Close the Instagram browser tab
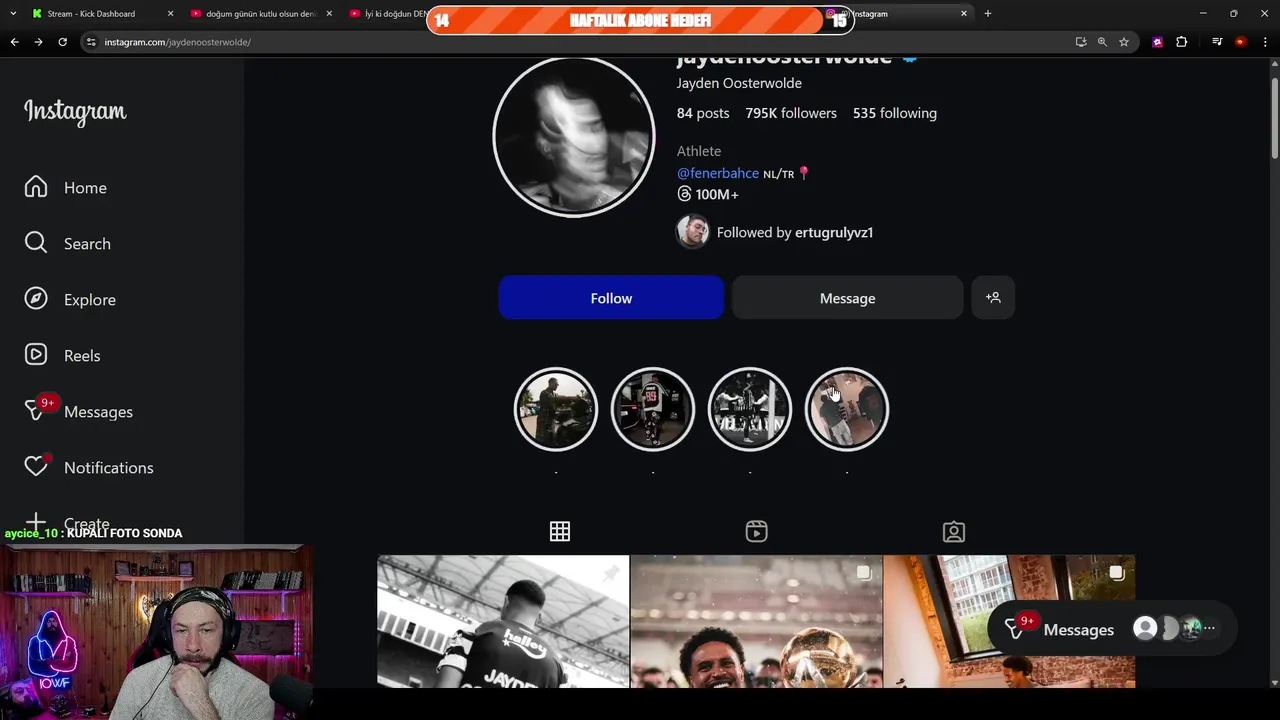 [964, 14]
